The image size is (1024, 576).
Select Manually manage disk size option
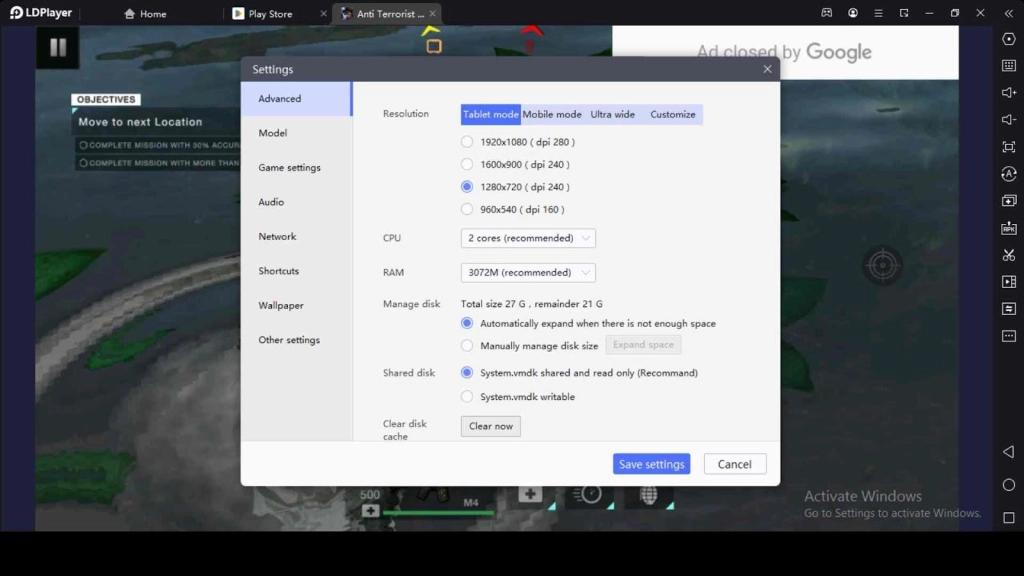[467, 346]
